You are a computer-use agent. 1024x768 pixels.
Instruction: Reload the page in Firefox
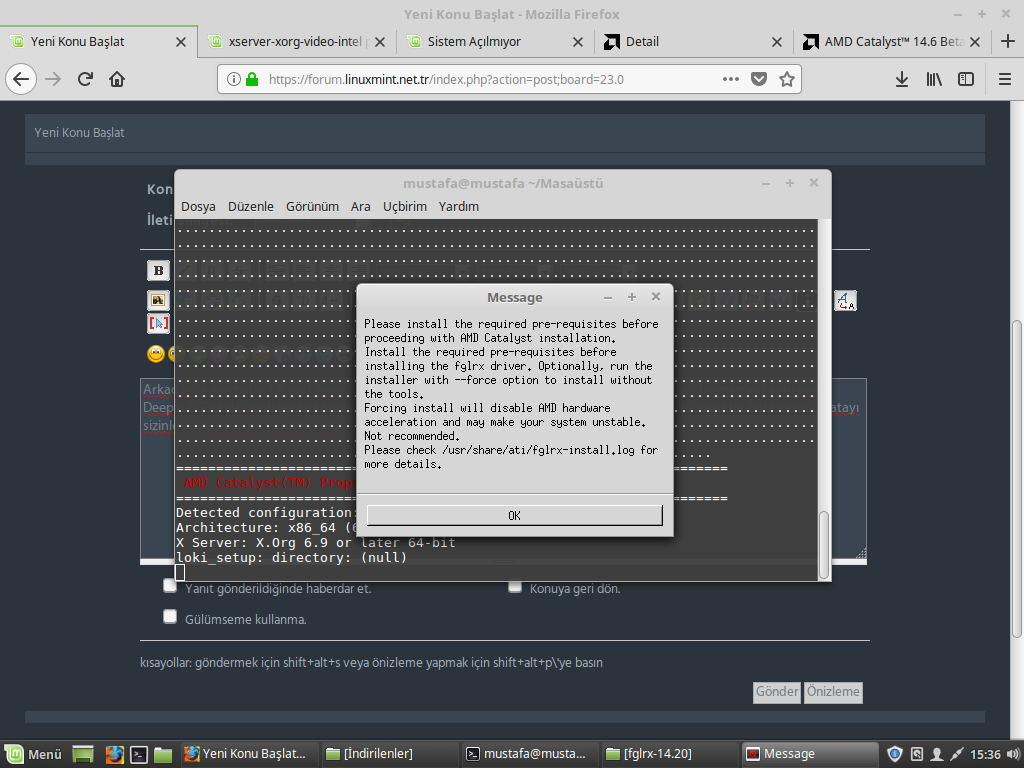point(85,79)
